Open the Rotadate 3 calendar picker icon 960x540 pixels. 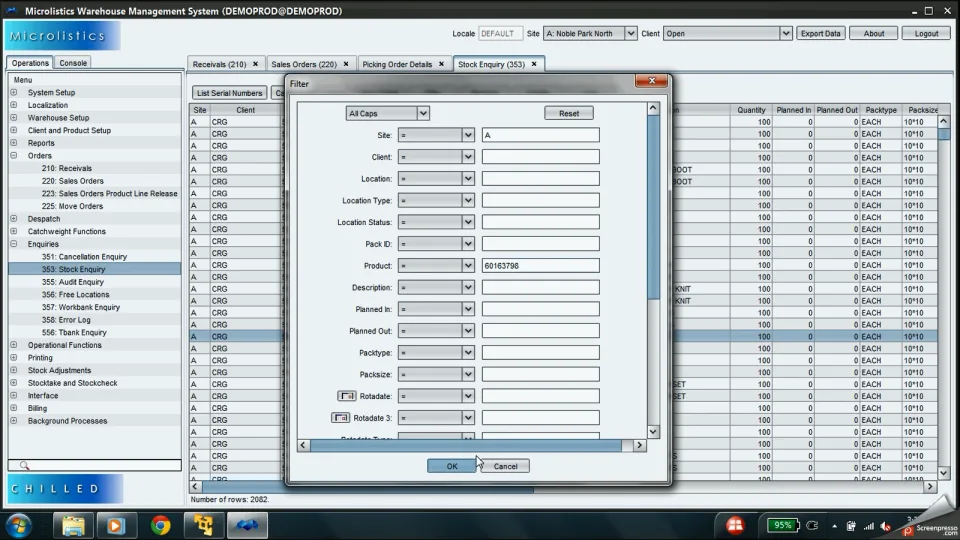(x=340, y=418)
